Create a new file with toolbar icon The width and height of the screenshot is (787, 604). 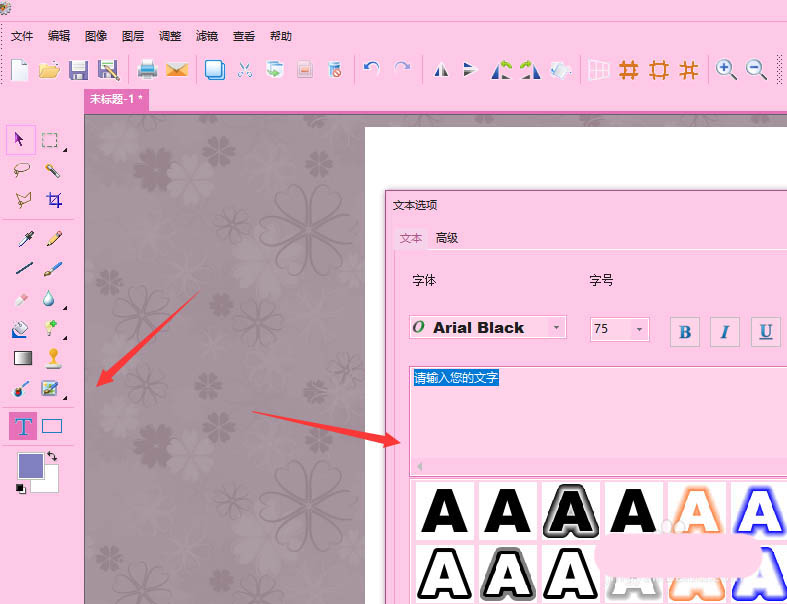(x=20, y=69)
